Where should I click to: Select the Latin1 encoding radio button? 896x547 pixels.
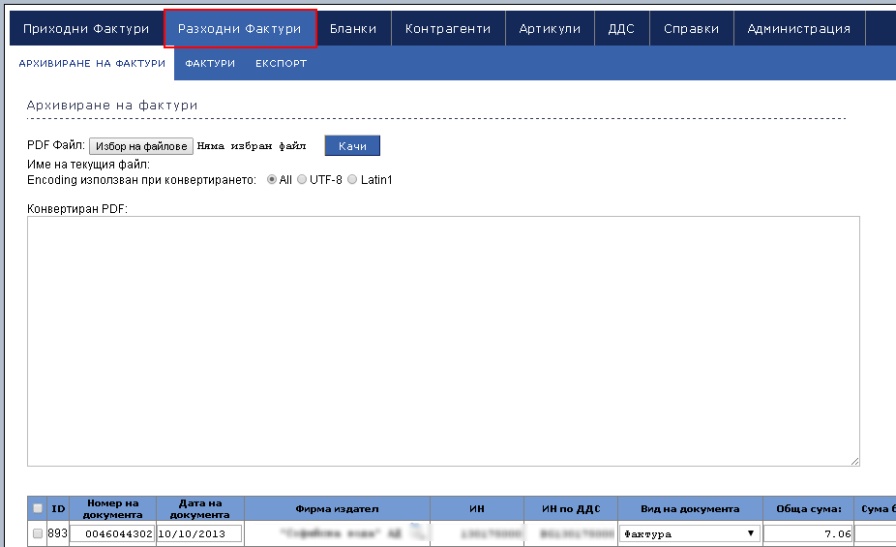[353, 179]
